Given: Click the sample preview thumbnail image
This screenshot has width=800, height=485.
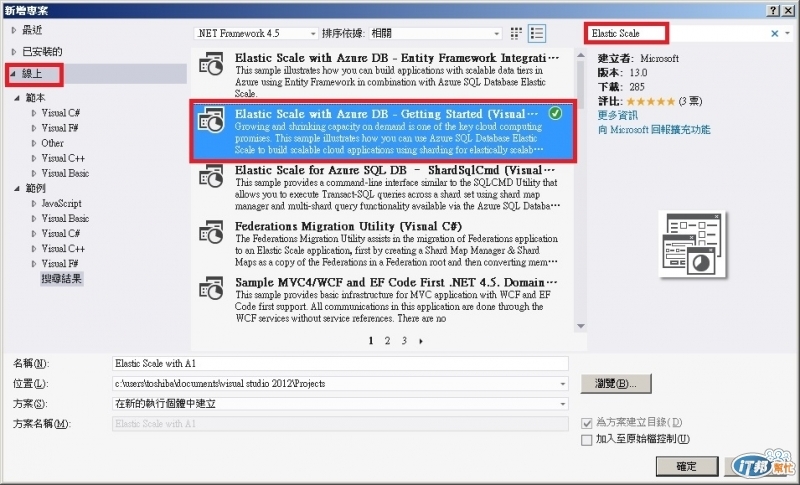Looking at the screenshot, I should point(692,244).
